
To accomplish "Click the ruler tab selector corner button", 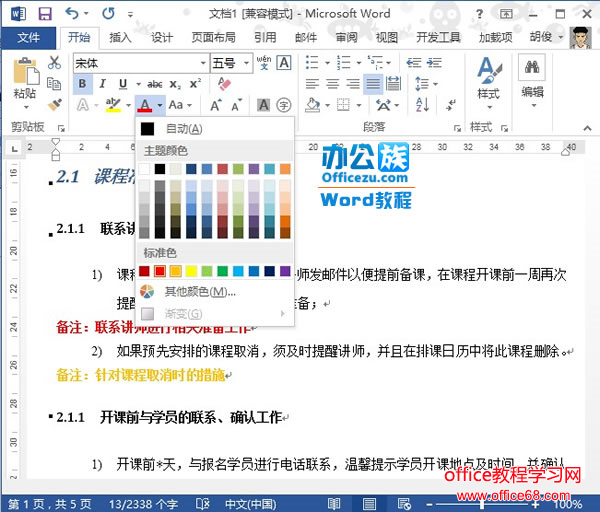I will (14, 148).
